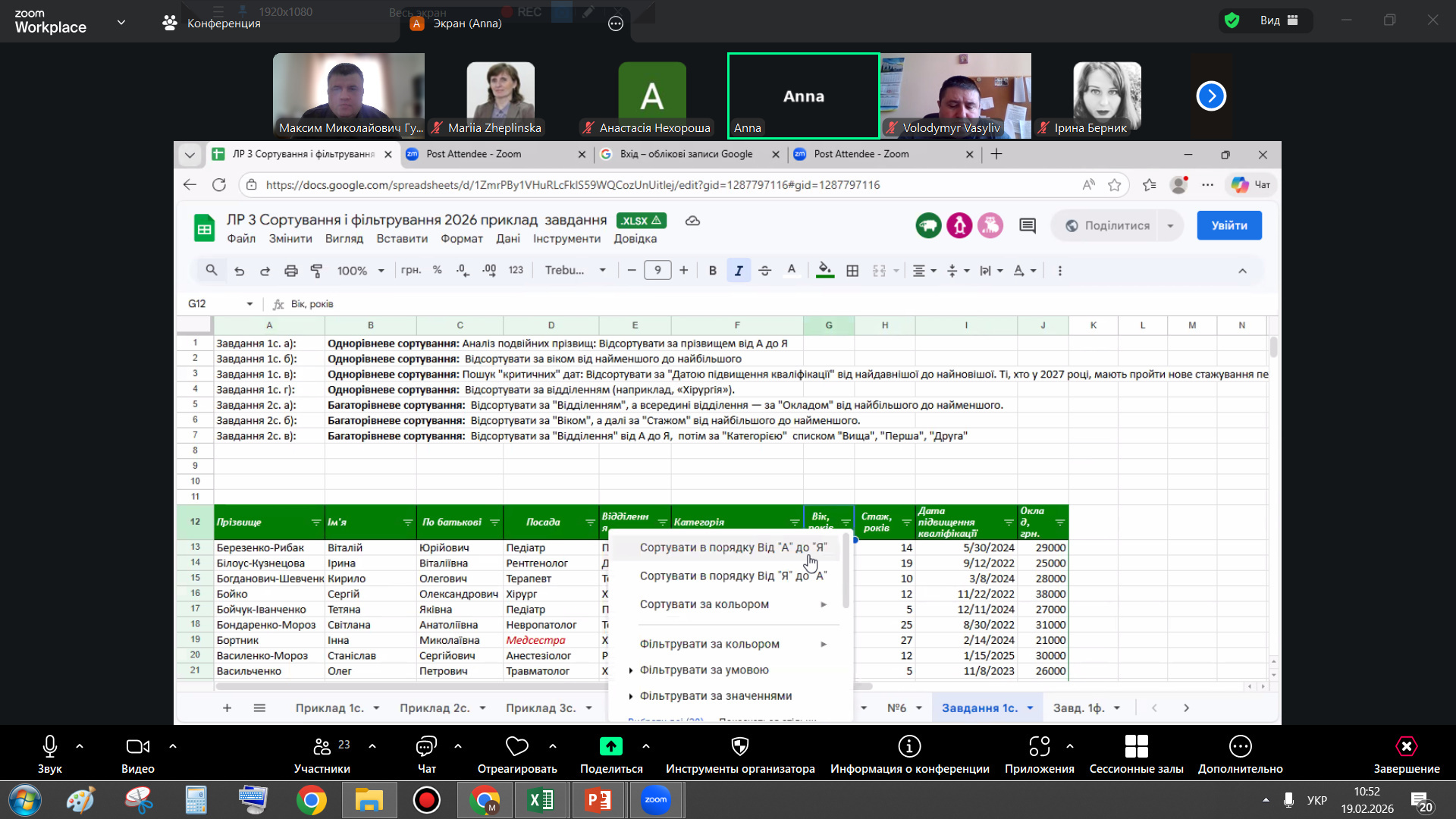Click the Увійти button

click(1228, 225)
